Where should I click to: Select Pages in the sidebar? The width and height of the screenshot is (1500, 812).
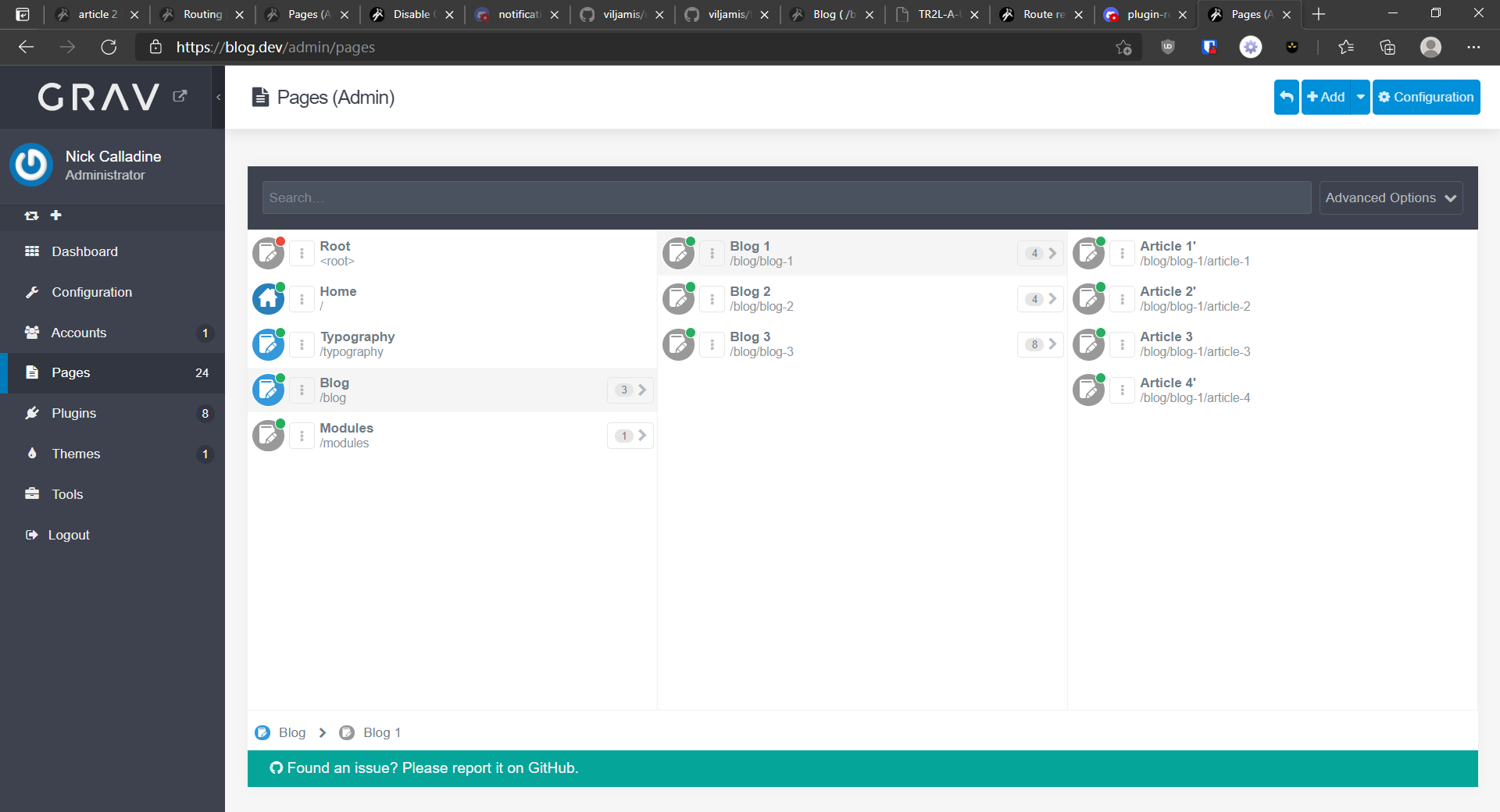click(112, 372)
